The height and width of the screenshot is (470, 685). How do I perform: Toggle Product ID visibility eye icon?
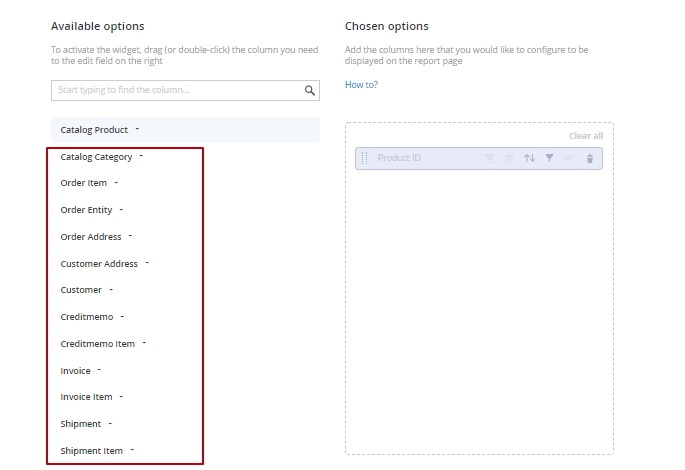[570, 158]
